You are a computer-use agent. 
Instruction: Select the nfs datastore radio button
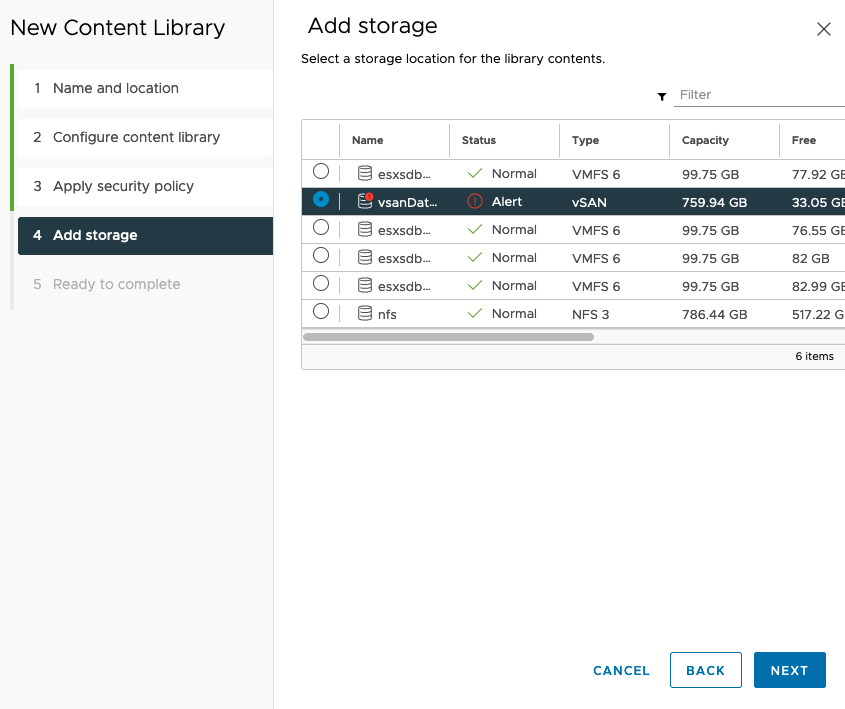pyautogui.click(x=321, y=312)
